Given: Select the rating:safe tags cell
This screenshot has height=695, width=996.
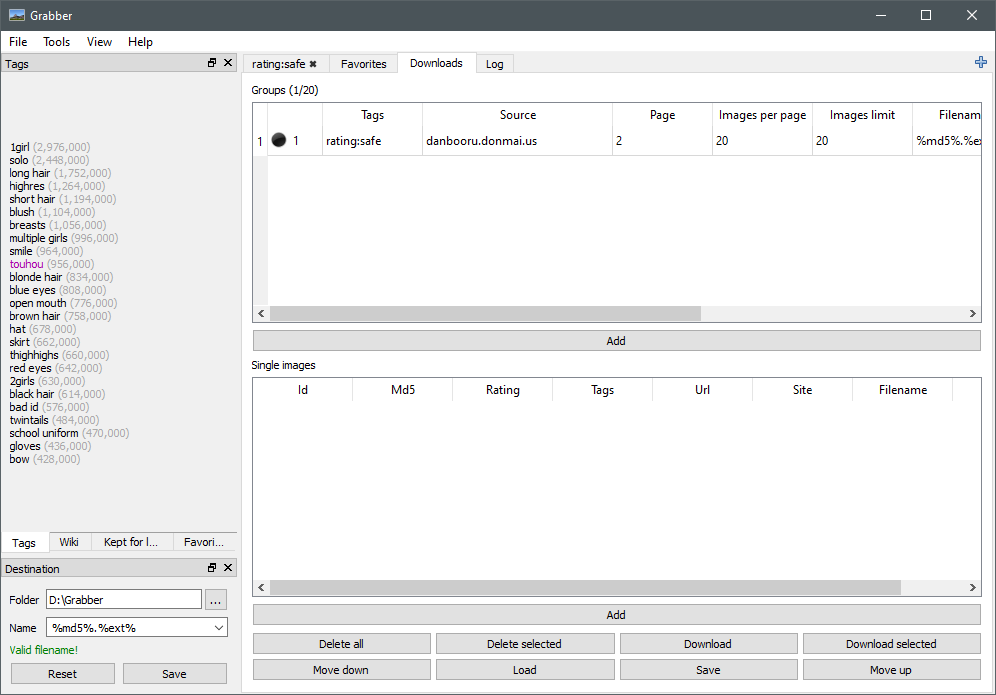Looking at the screenshot, I should coord(372,140).
